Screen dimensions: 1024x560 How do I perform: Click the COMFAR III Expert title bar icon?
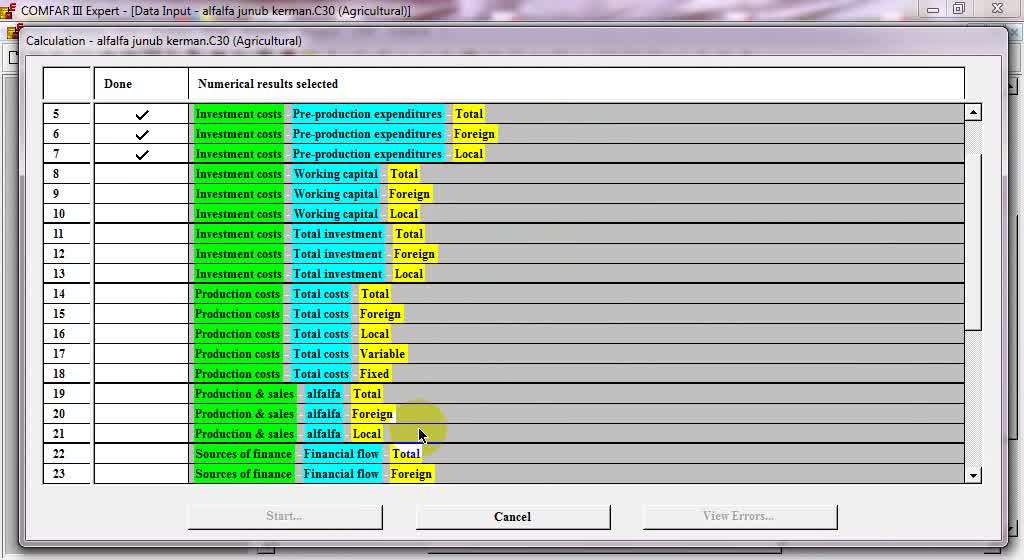pyautogui.click(x=9, y=11)
